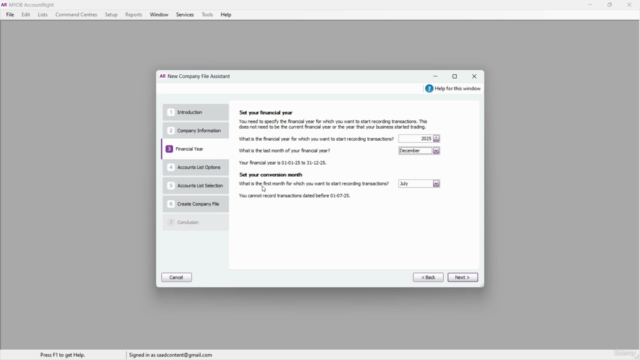Go to step 4 Accounts List Options
This screenshot has width=640, height=360.
point(196,167)
